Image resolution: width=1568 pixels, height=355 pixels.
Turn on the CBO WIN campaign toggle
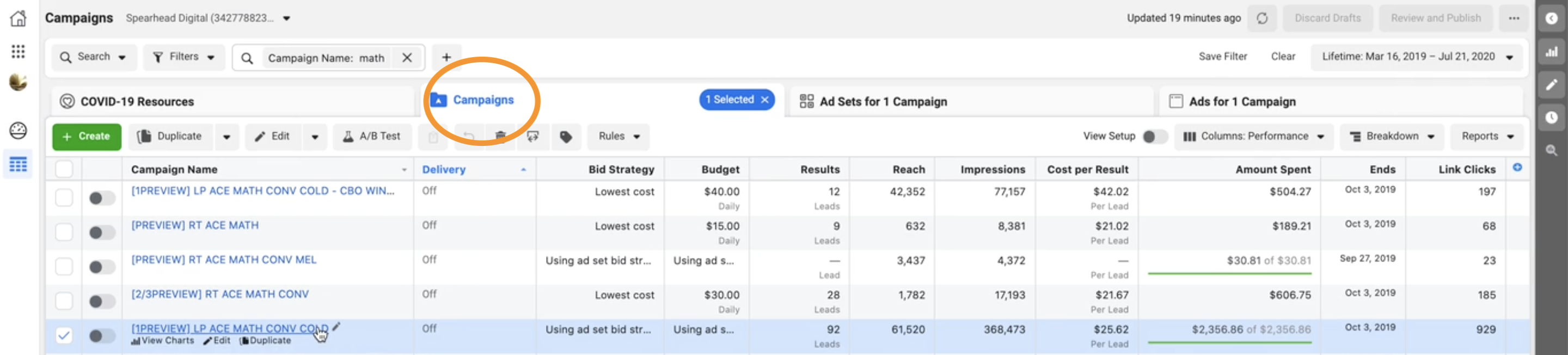(102, 198)
